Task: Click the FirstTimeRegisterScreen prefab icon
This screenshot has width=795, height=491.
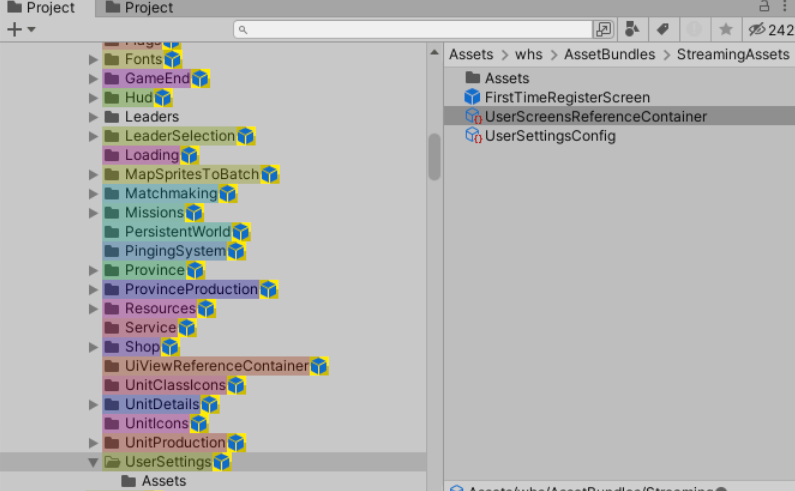Action: click(x=473, y=97)
